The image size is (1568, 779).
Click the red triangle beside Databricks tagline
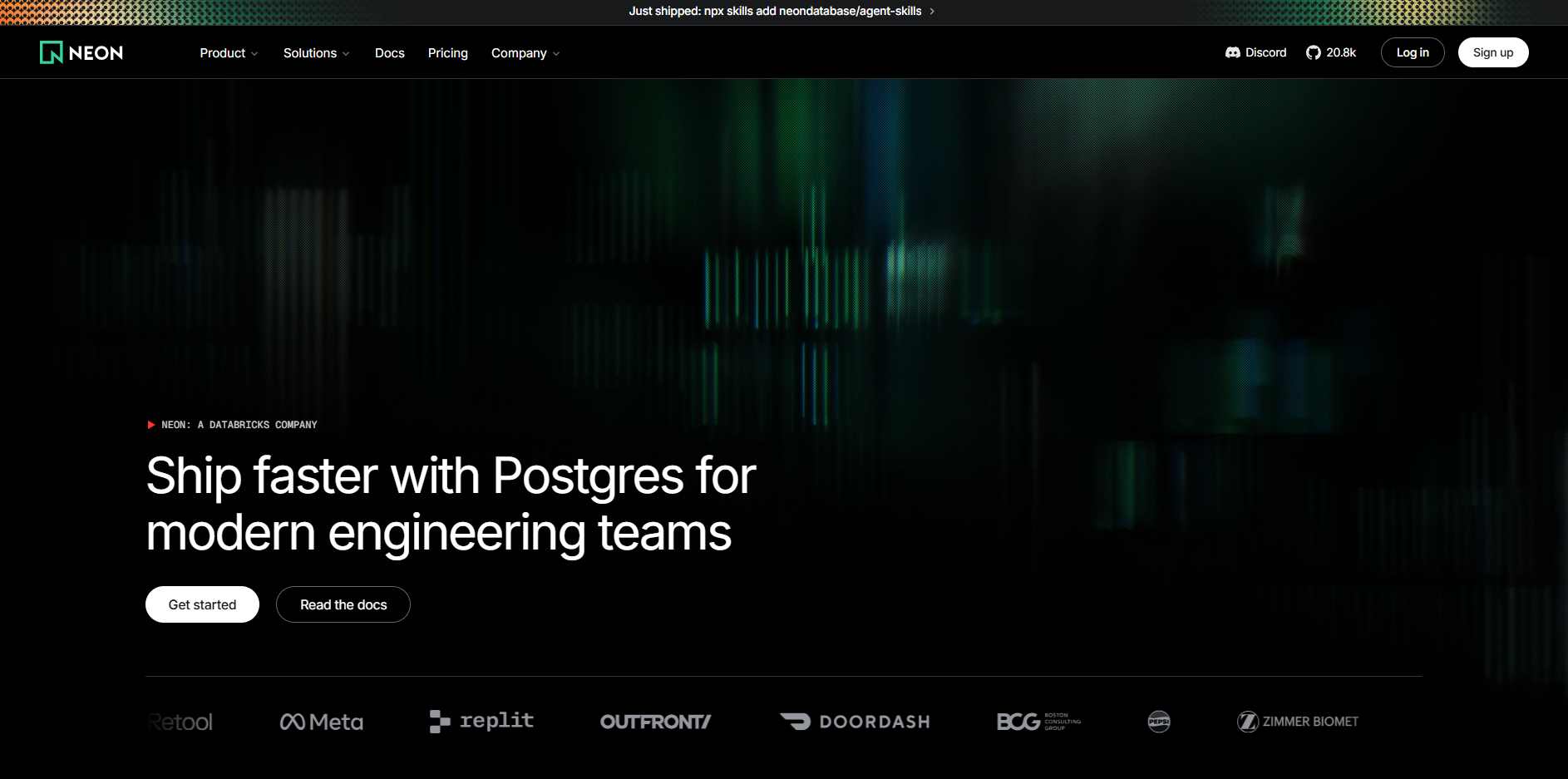151,425
